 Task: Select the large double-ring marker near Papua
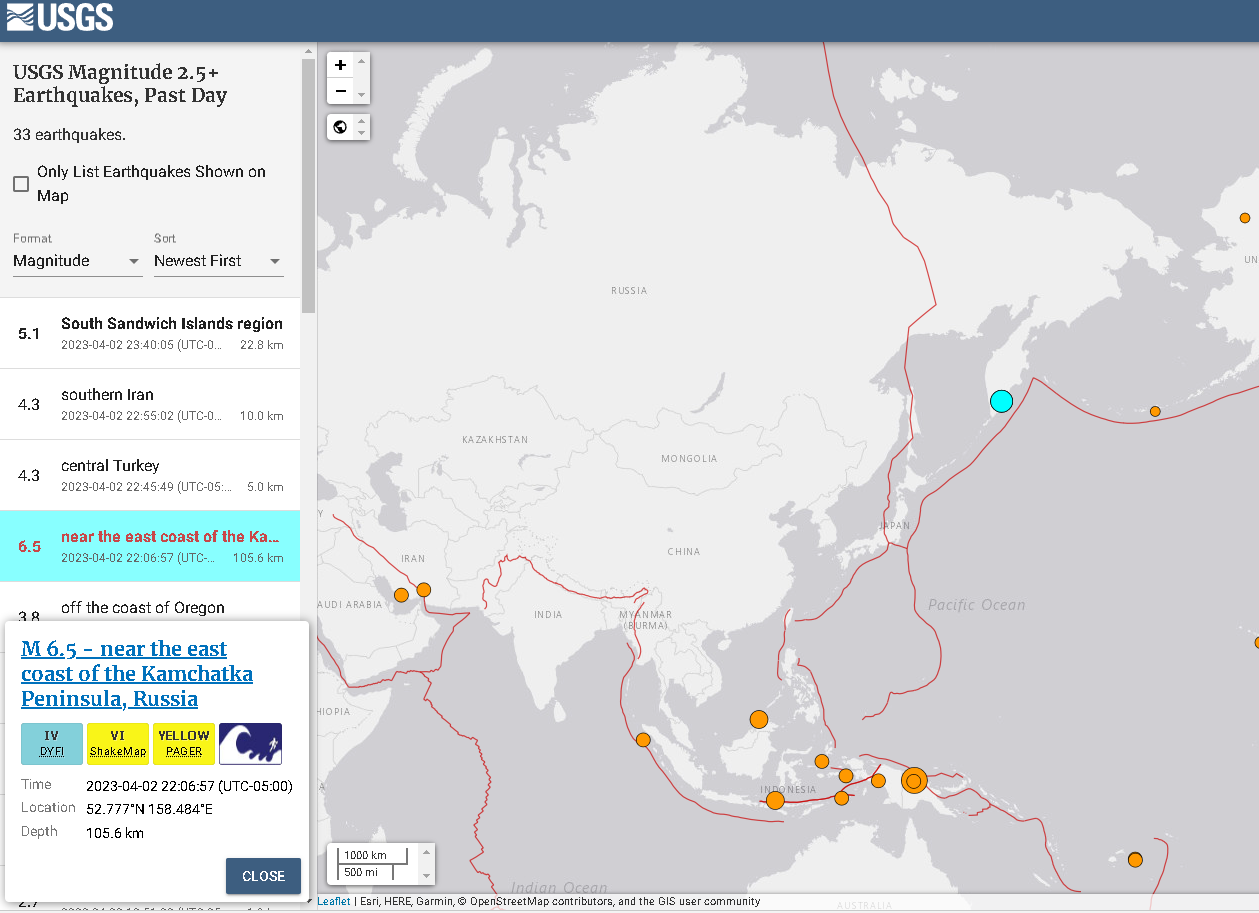coord(914,780)
